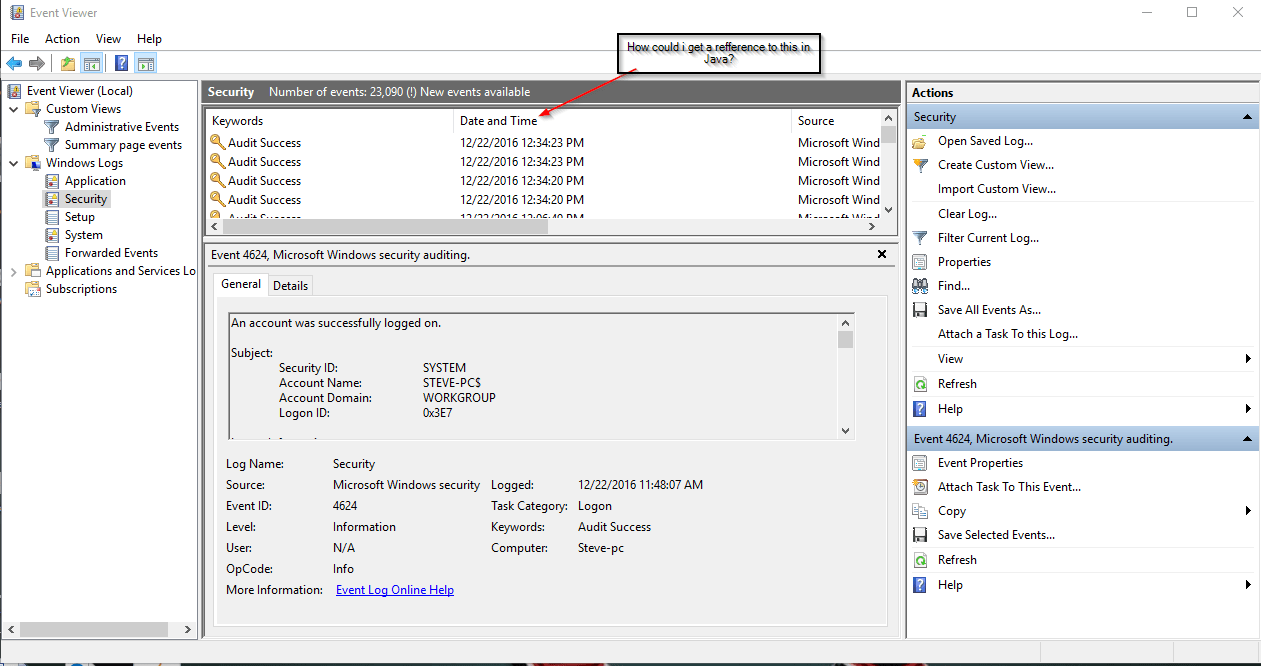
Task: Click the Application log icon in tree
Action: click(x=52, y=181)
